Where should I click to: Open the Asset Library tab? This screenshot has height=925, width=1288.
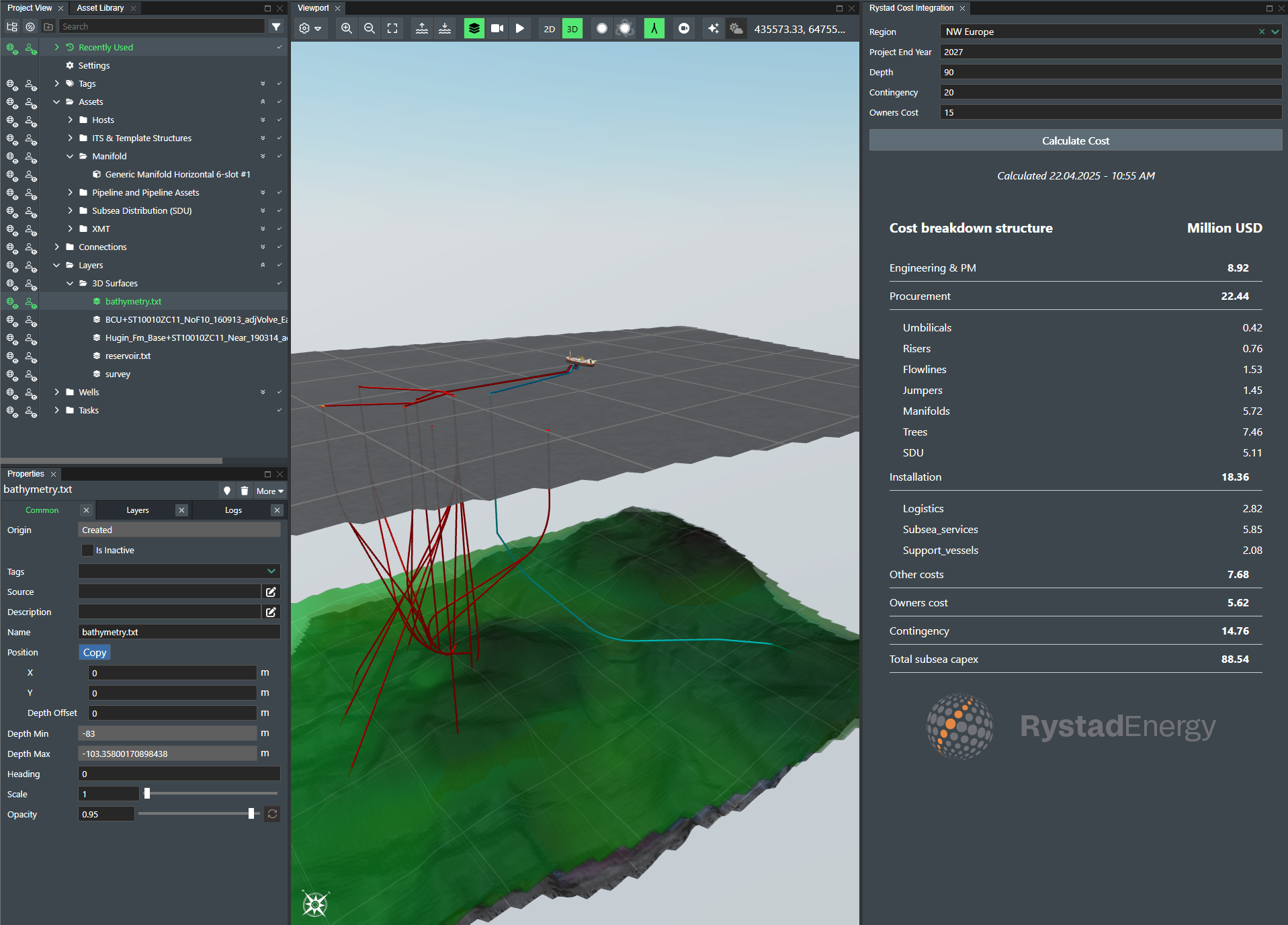tap(100, 8)
